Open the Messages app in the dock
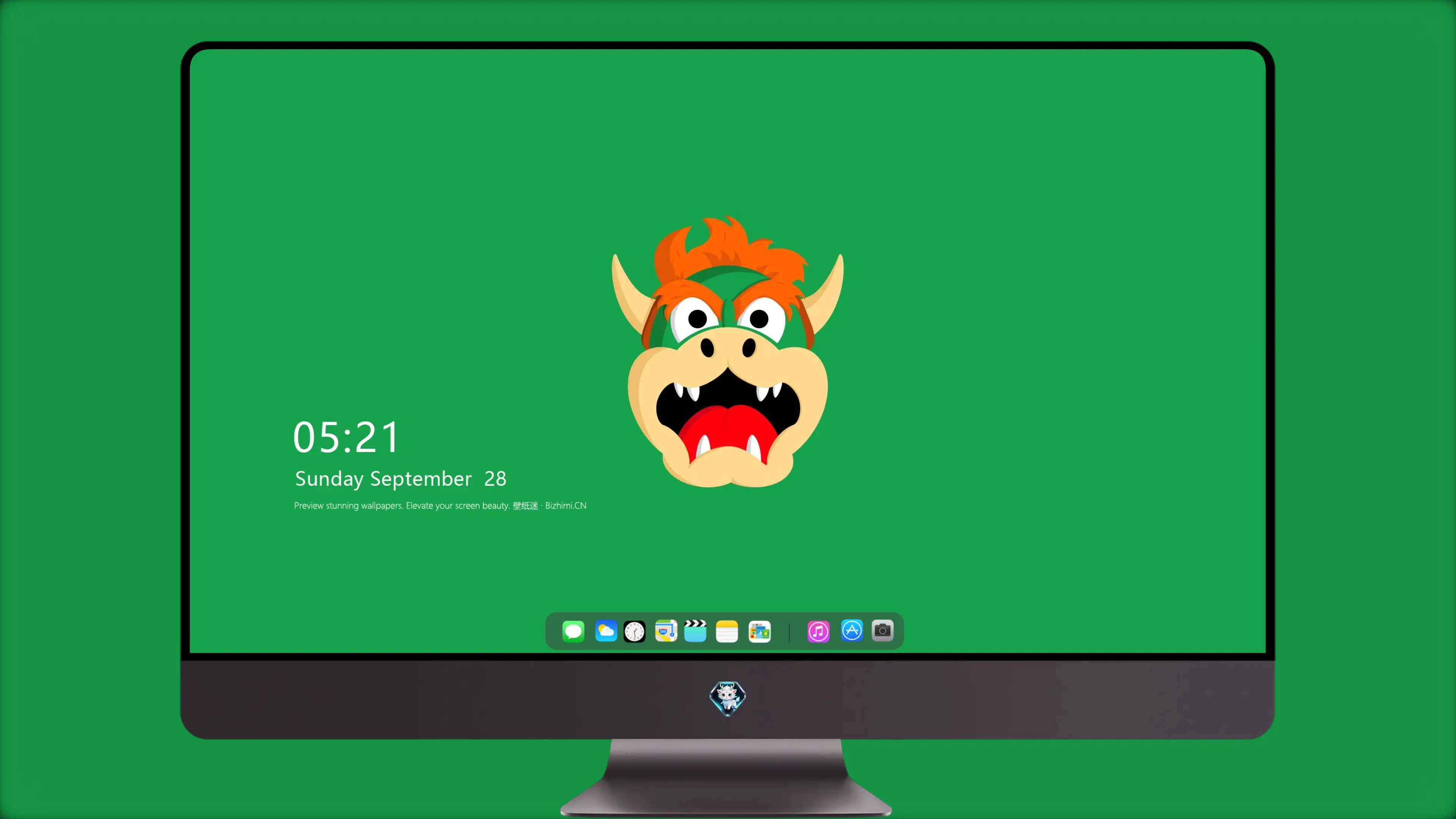This screenshot has width=1456, height=819. point(573,631)
